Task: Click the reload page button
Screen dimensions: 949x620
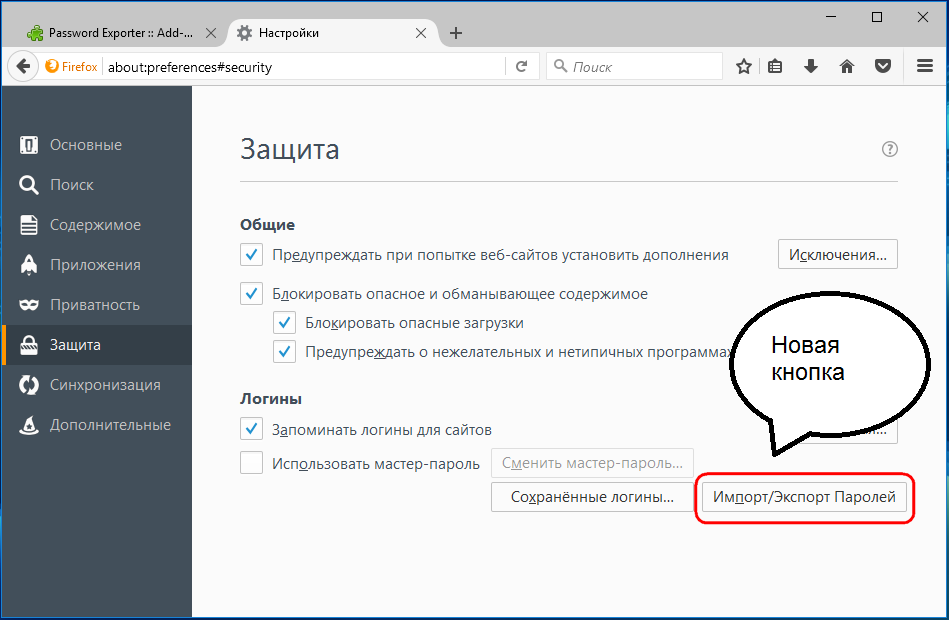Action: [521, 67]
